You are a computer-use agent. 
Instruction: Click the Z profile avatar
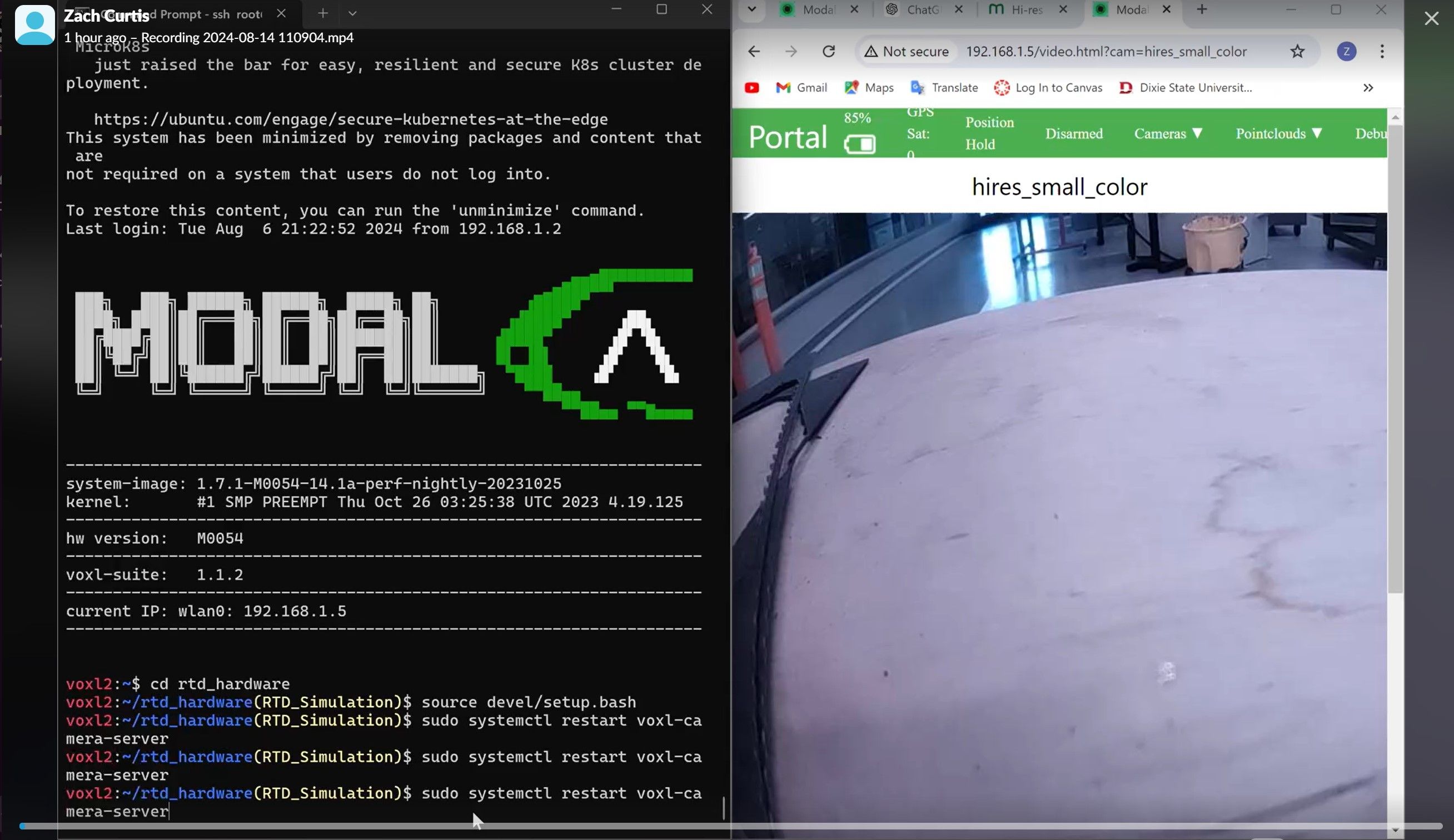coord(1346,51)
